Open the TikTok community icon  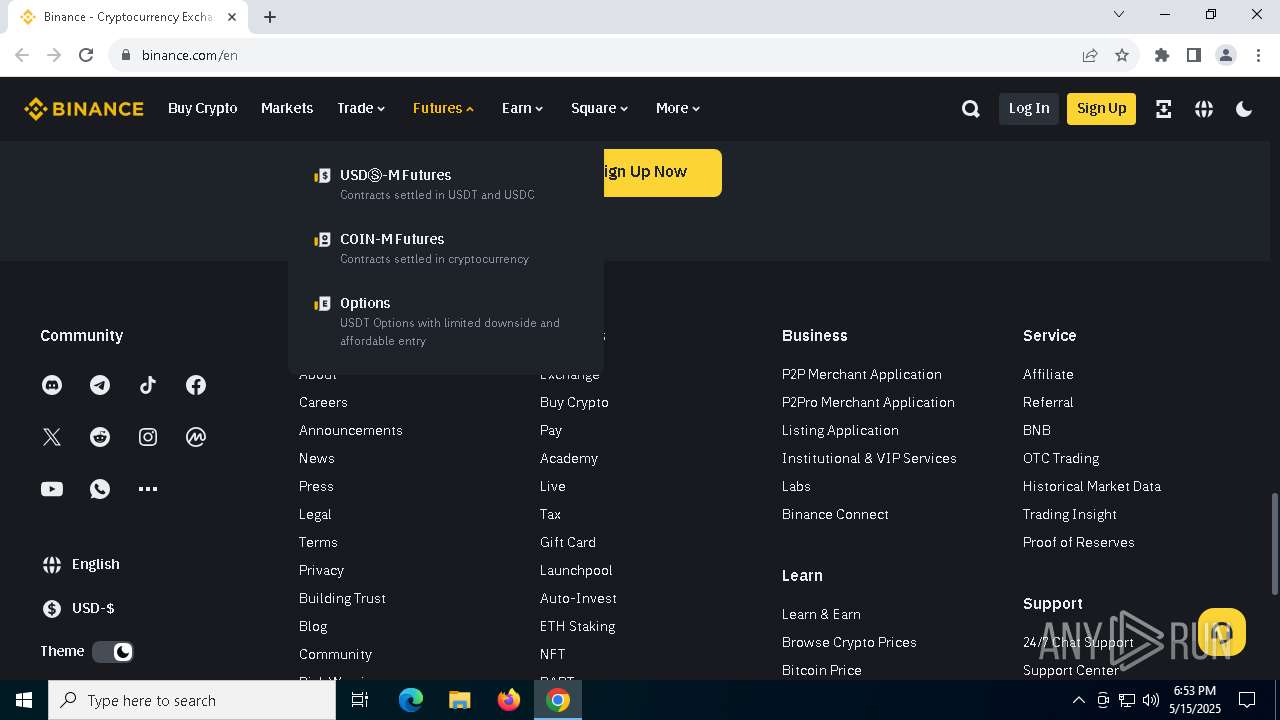tap(148, 385)
